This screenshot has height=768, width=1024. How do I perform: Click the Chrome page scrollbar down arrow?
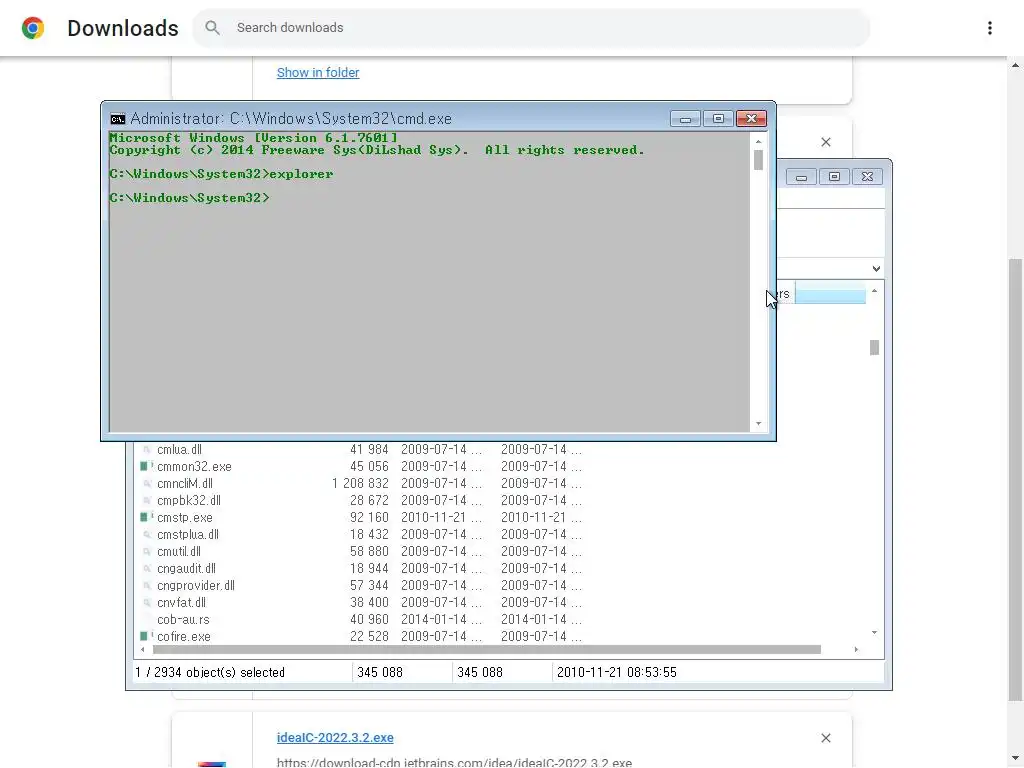pos(1015,759)
